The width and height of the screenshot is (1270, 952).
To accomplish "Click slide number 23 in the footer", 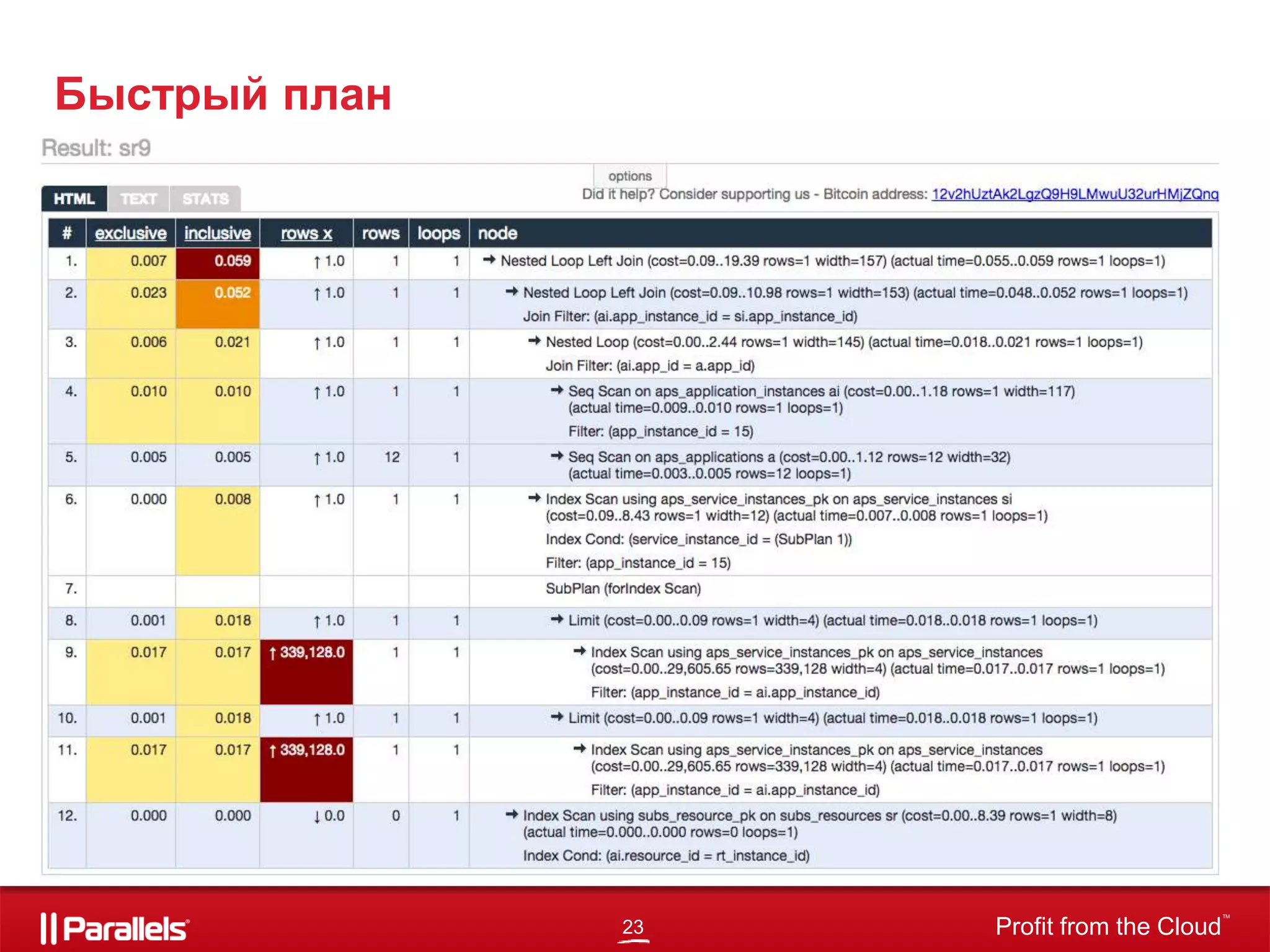I will 633,927.
